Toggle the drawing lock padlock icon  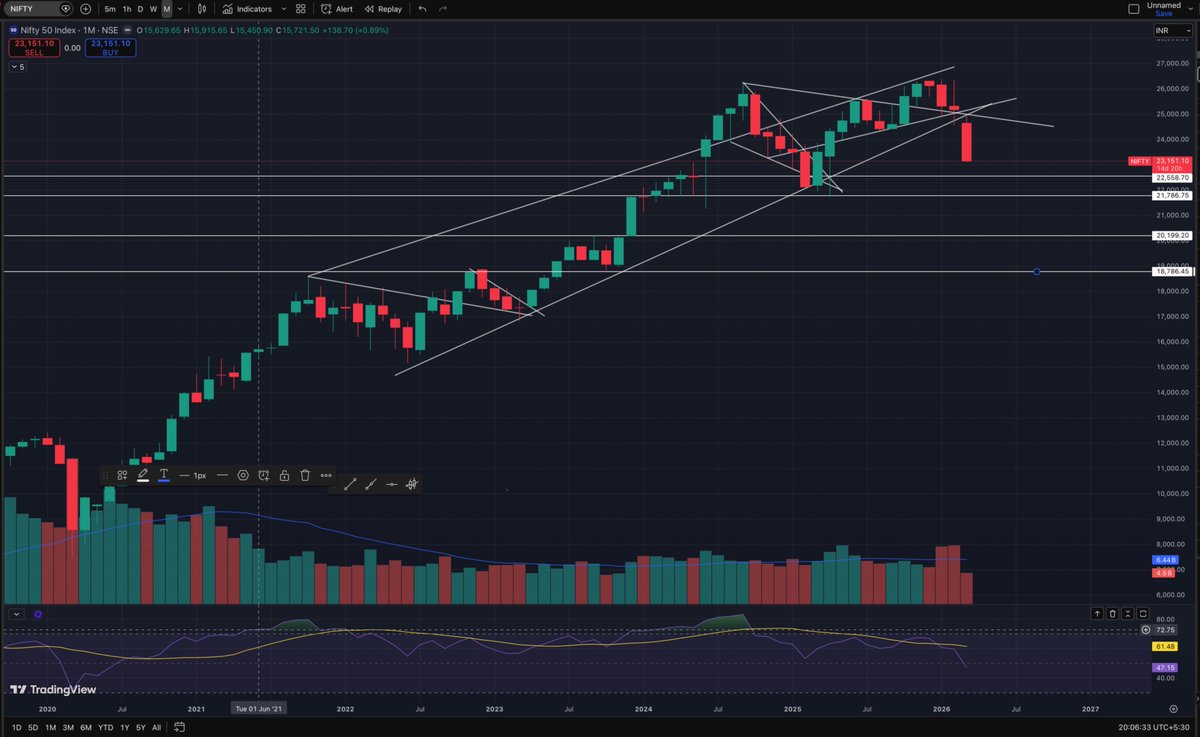[285, 476]
